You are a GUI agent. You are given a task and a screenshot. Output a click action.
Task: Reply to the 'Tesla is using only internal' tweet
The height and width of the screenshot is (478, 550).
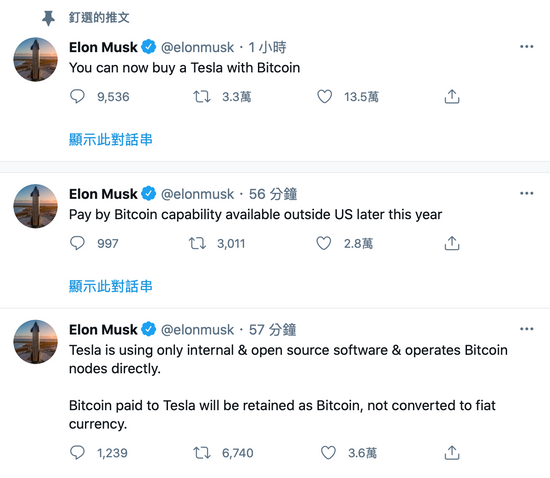[77, 452]
